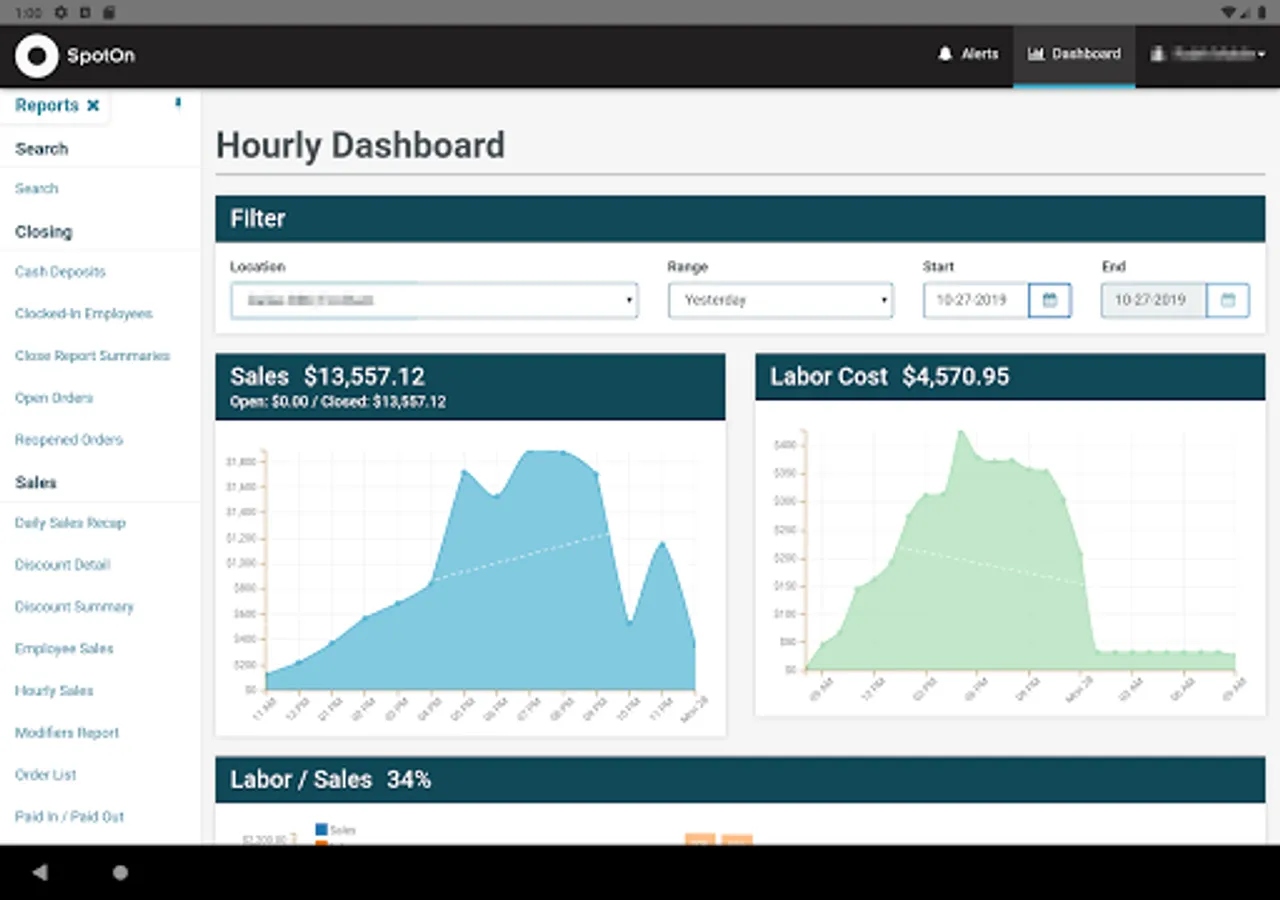The height and width of the screenshot is (900, 1280).
Task: Open the Range dropdown showing Yesterday
Action: [x=781, y=300]
